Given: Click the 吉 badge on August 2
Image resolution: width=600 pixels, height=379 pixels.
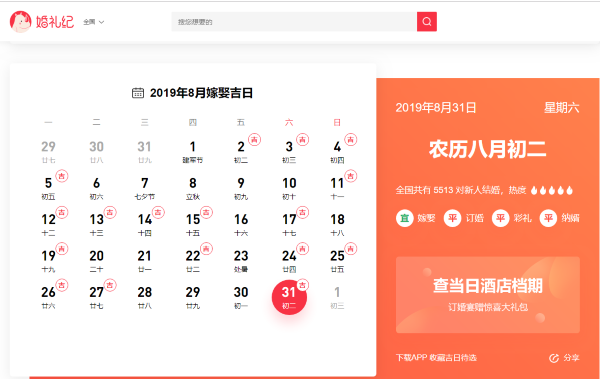Looking at the screenshot, I should point(254,139).
